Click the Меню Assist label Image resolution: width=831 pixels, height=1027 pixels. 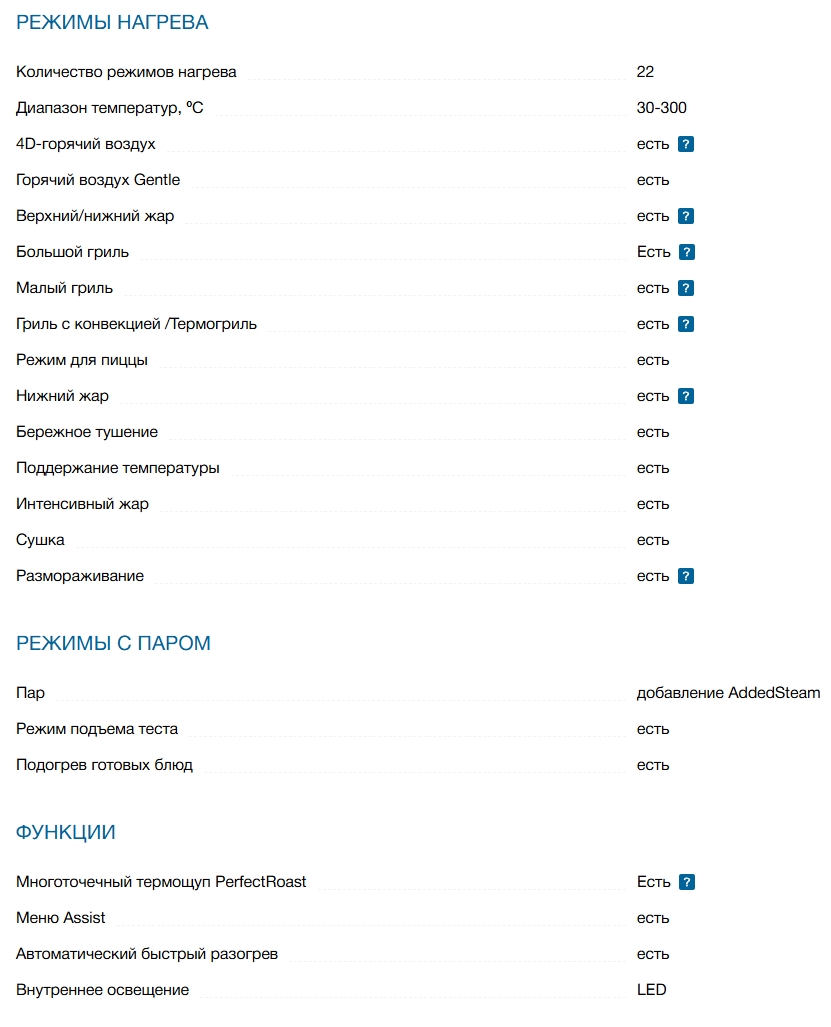point(61,918)
